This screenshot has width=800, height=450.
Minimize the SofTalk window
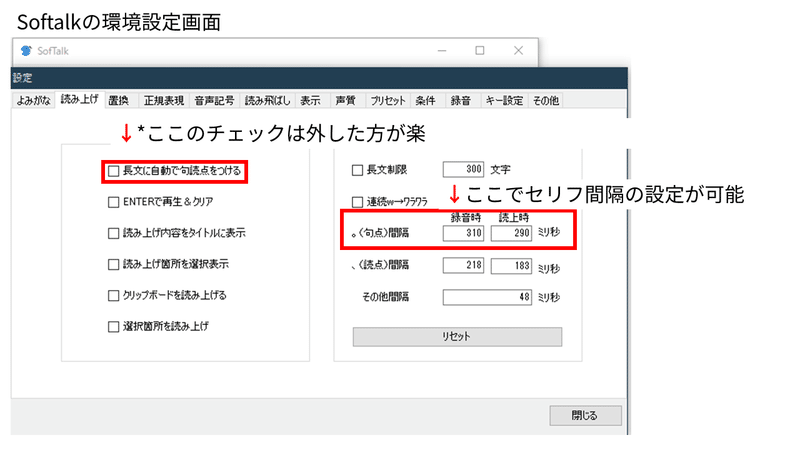[442, 51]
